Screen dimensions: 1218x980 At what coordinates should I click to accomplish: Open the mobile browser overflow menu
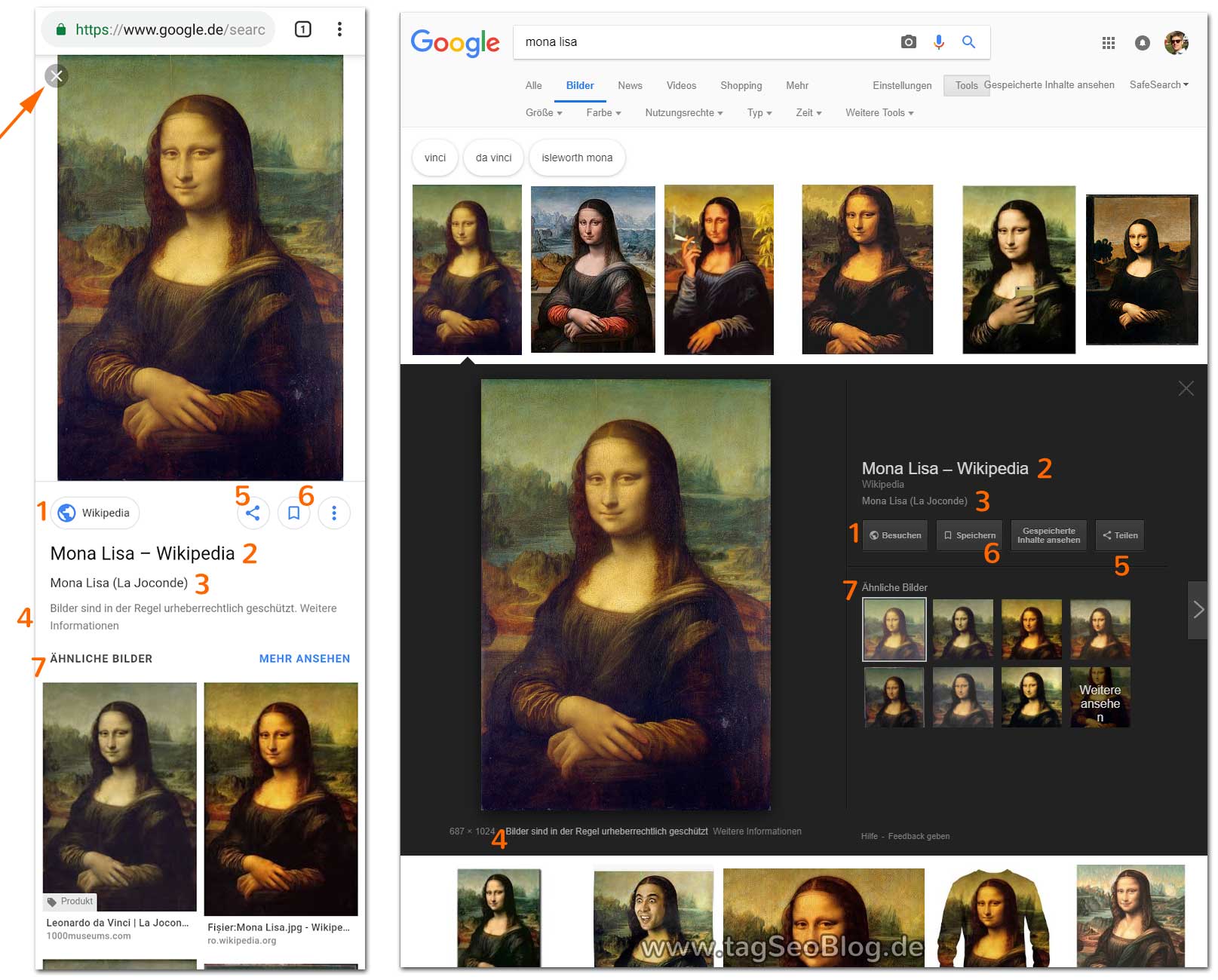pos(339,29)
